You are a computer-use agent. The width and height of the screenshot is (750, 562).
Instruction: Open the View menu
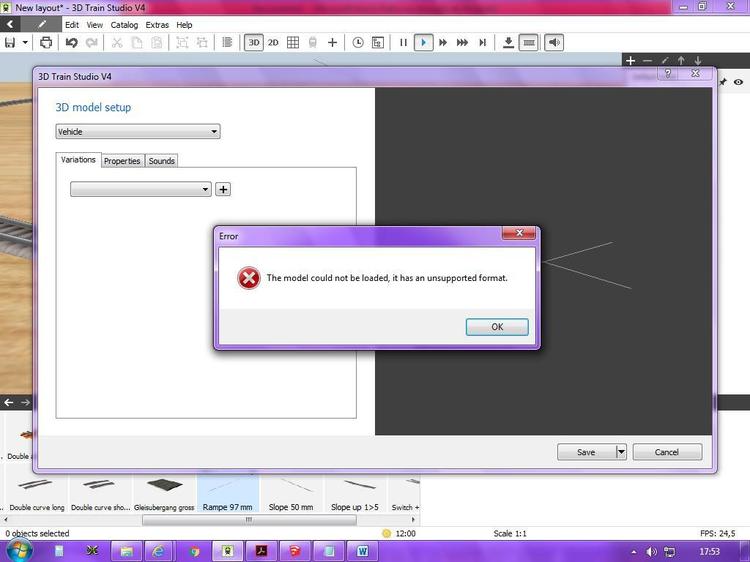coord(94,25)
